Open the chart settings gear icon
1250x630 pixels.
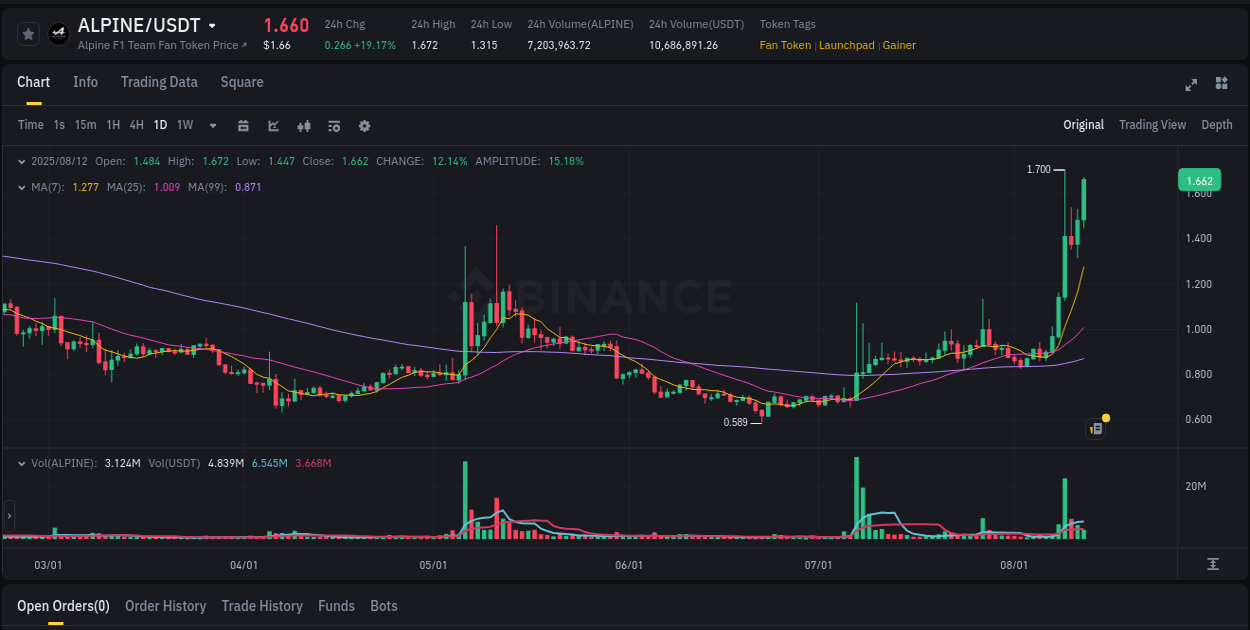point(364,126)
